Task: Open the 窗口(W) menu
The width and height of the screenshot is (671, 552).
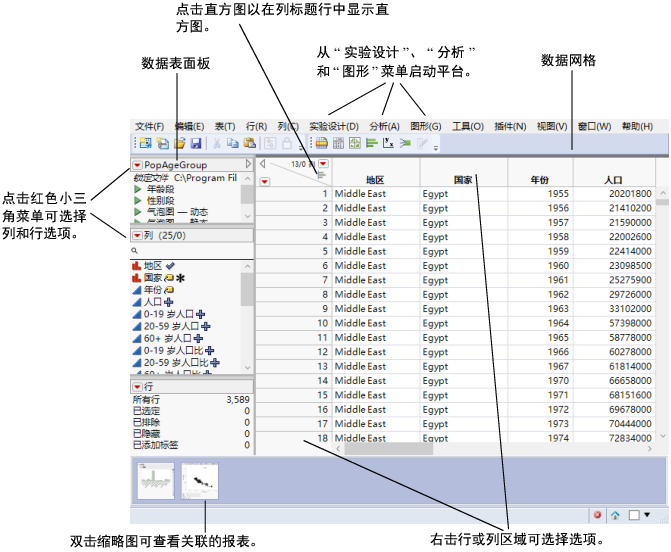Action: (x=594, y=127)
